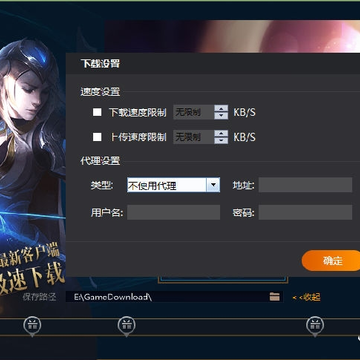Select the 不使用代理 combo box text

coord(167,185)
